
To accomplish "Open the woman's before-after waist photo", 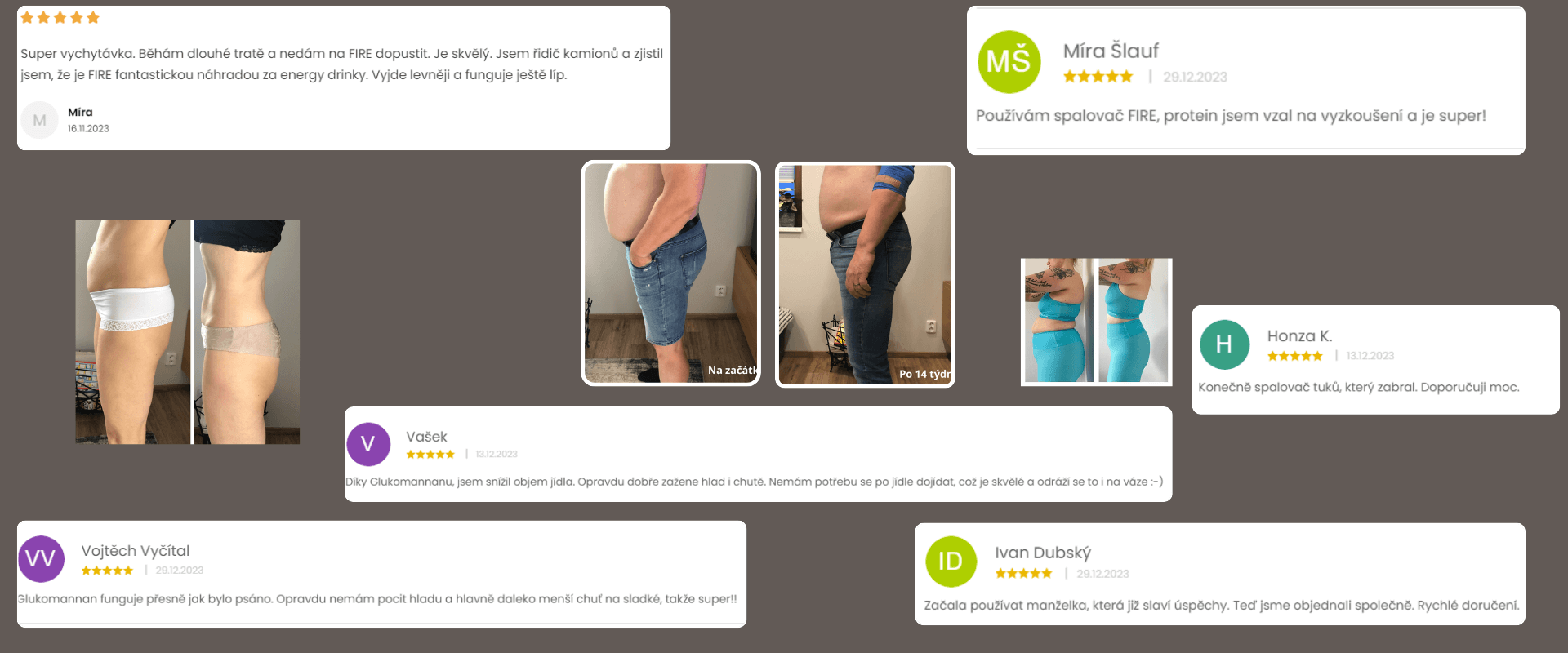I will [188, 332].
